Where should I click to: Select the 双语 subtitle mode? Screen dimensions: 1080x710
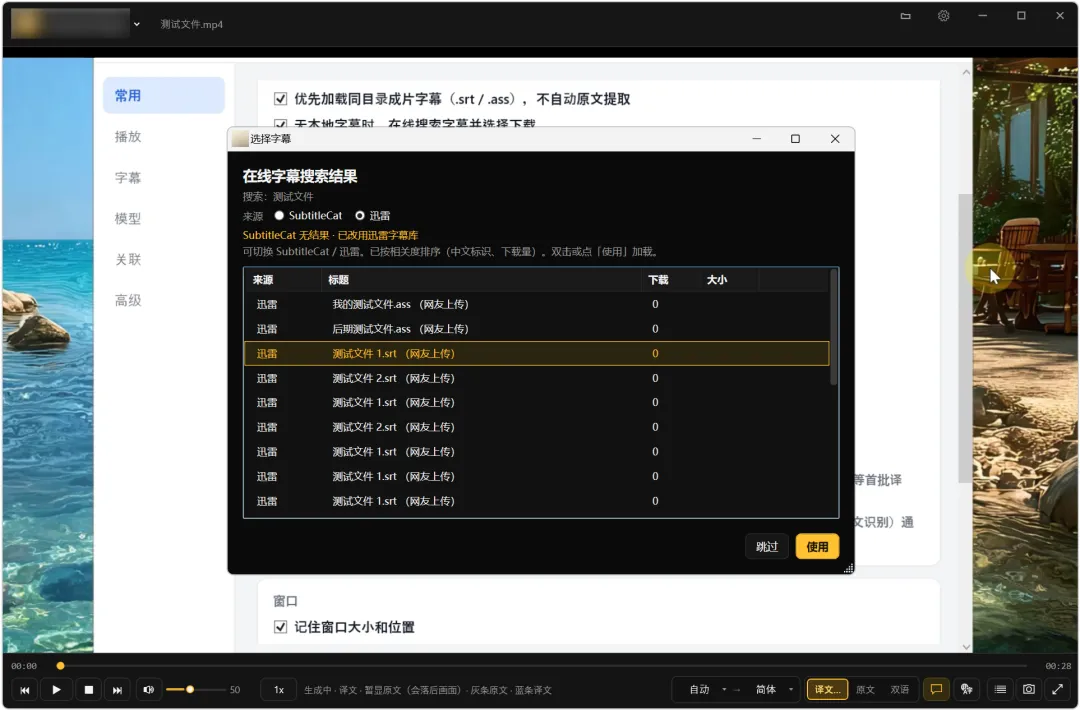click(x=900, y=689)
